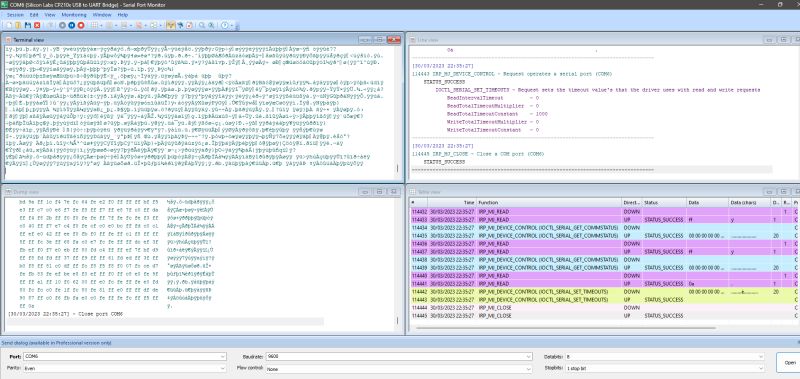Select row 114442 IOCTL_SERIAL_SET_TIMEOUTS
This screenshot has height=379, width=800.
click(604, 292)
